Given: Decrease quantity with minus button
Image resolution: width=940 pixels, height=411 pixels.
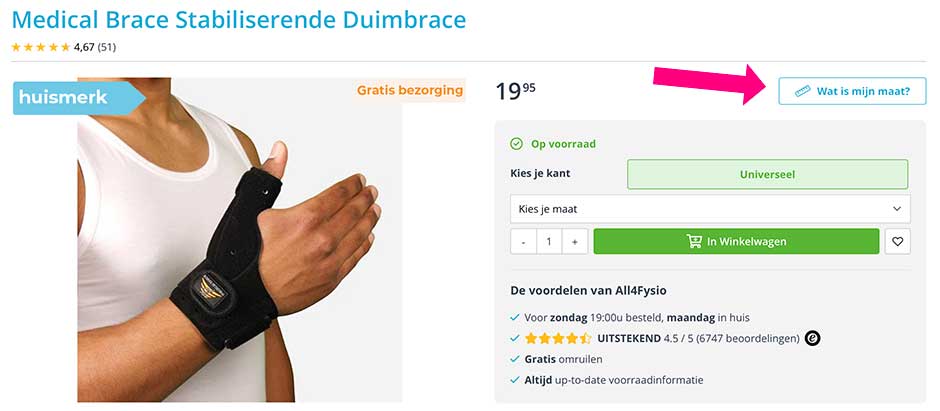Looking at the screenshot, I should point(524,241).
